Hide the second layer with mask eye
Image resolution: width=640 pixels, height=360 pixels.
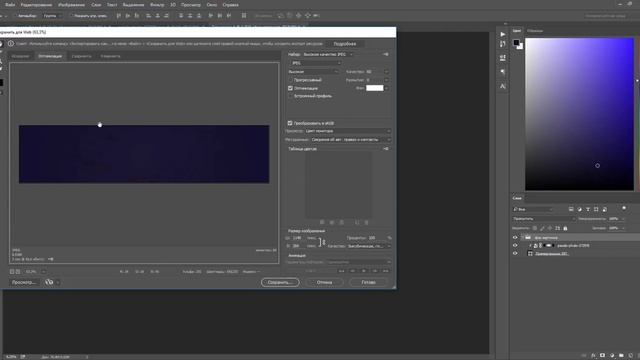(x=515, y=246)
